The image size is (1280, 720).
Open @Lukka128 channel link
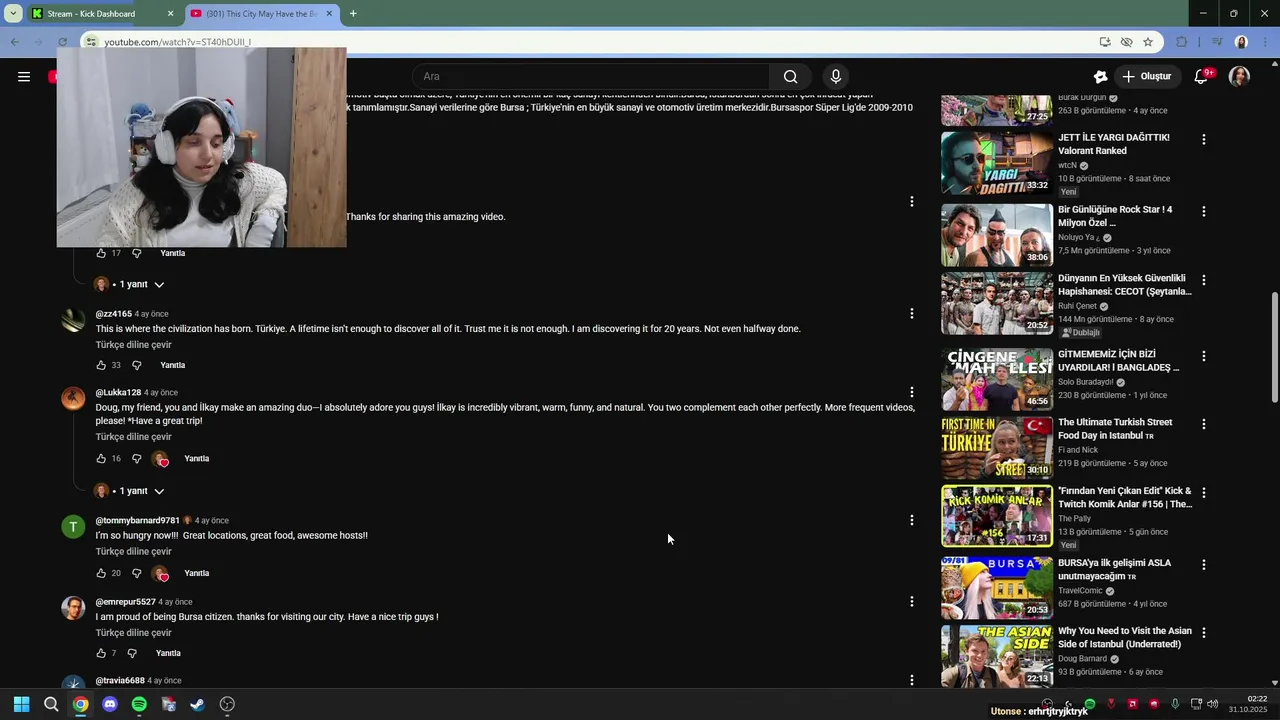tap(118, 393)
